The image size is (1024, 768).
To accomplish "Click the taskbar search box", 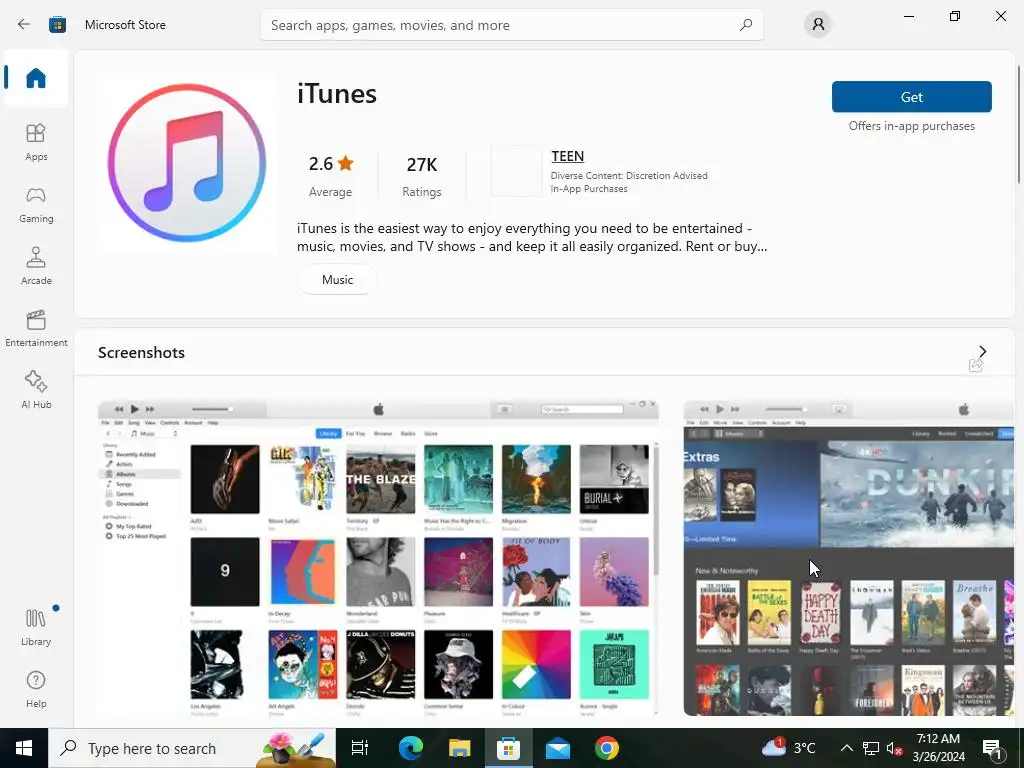I will tap(192, 748).
